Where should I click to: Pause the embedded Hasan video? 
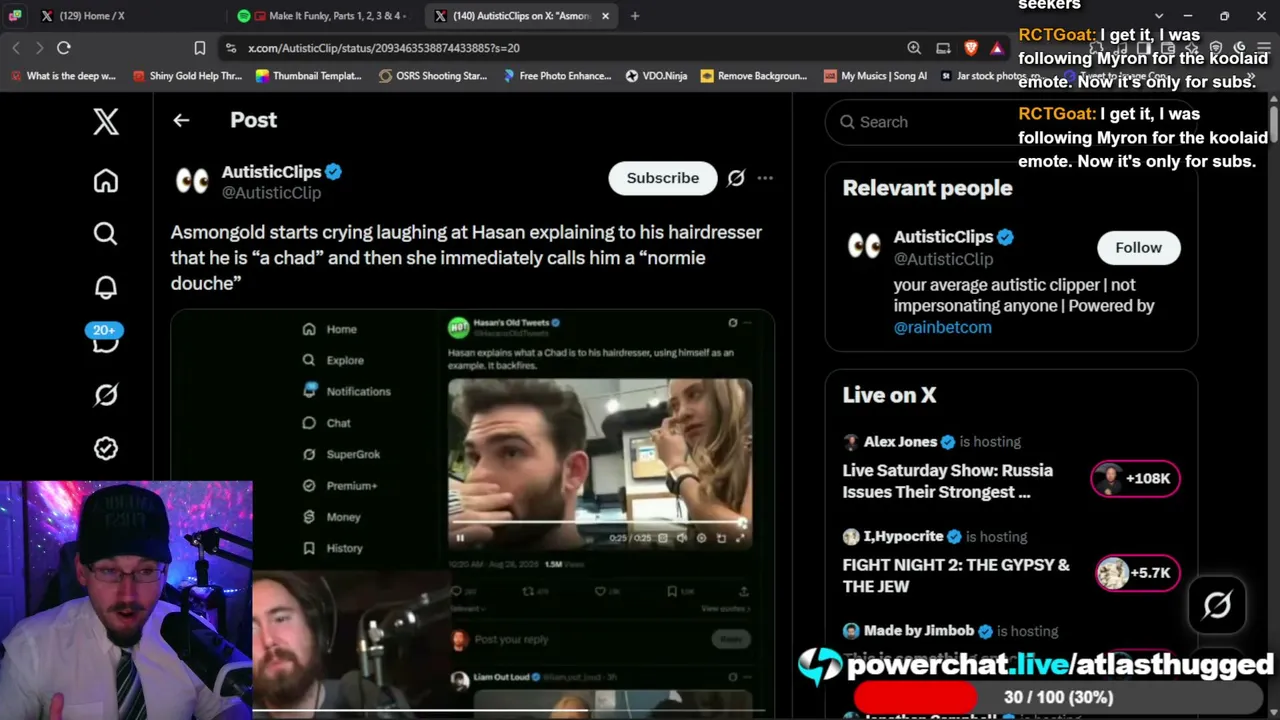tap(460, 538)
